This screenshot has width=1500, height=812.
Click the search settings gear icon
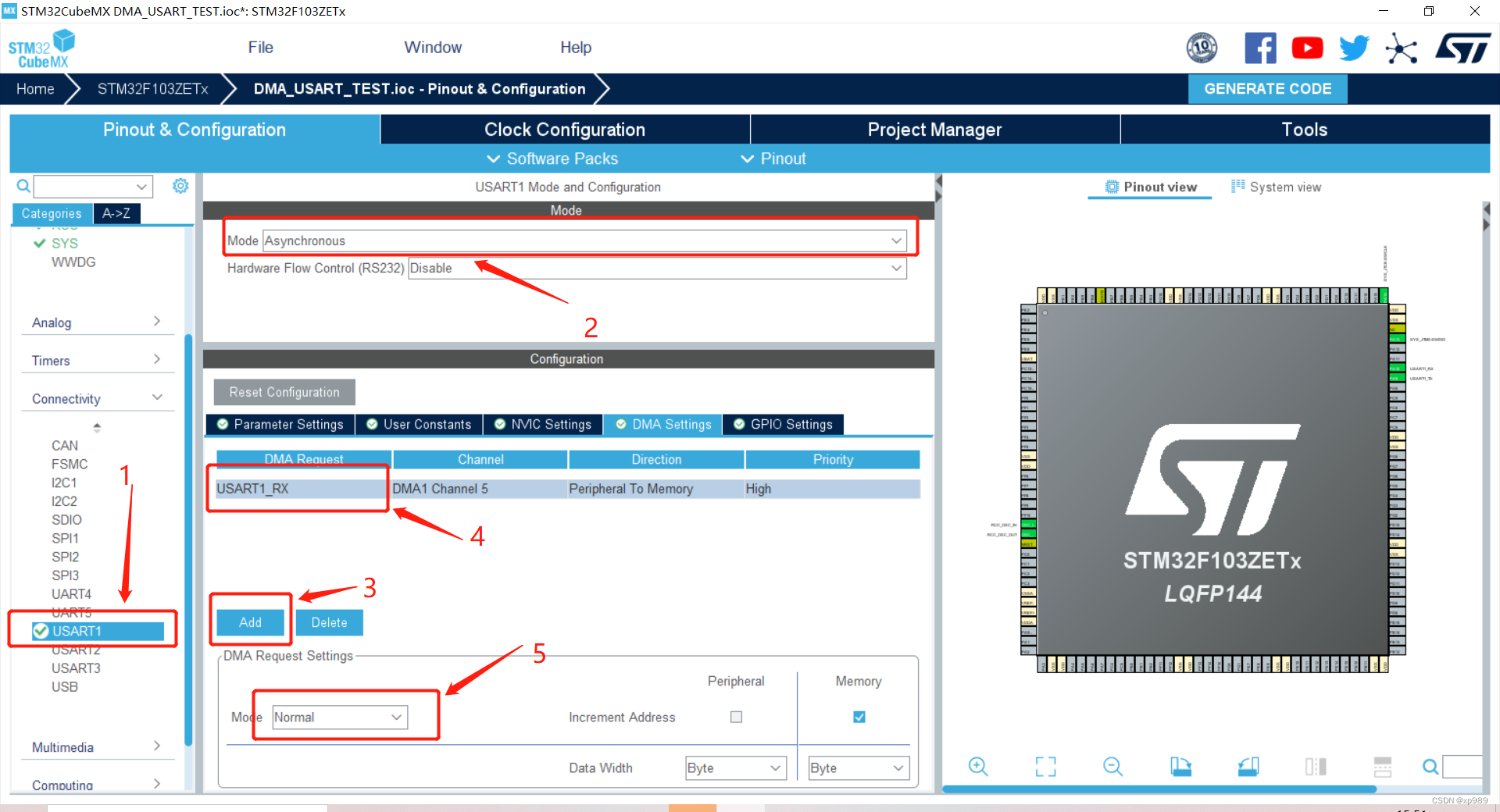[x=180, y=186]
